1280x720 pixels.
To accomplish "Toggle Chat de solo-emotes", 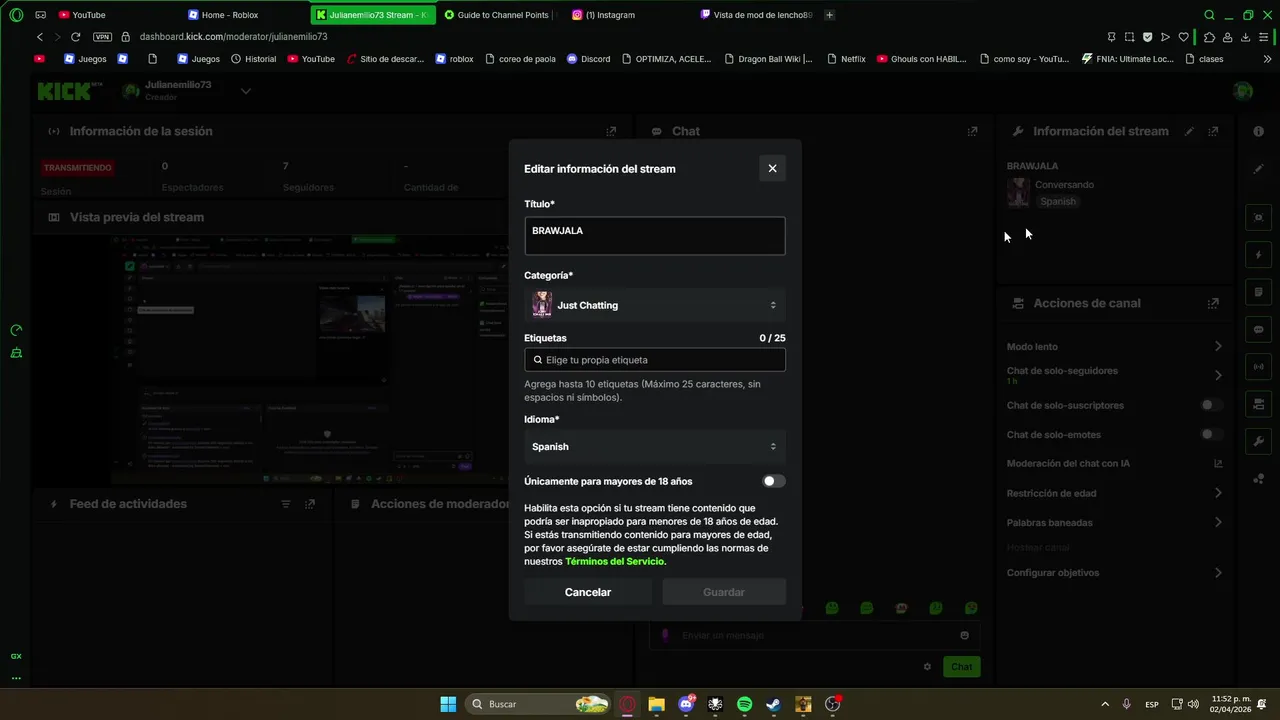I will coord(1211,434).
